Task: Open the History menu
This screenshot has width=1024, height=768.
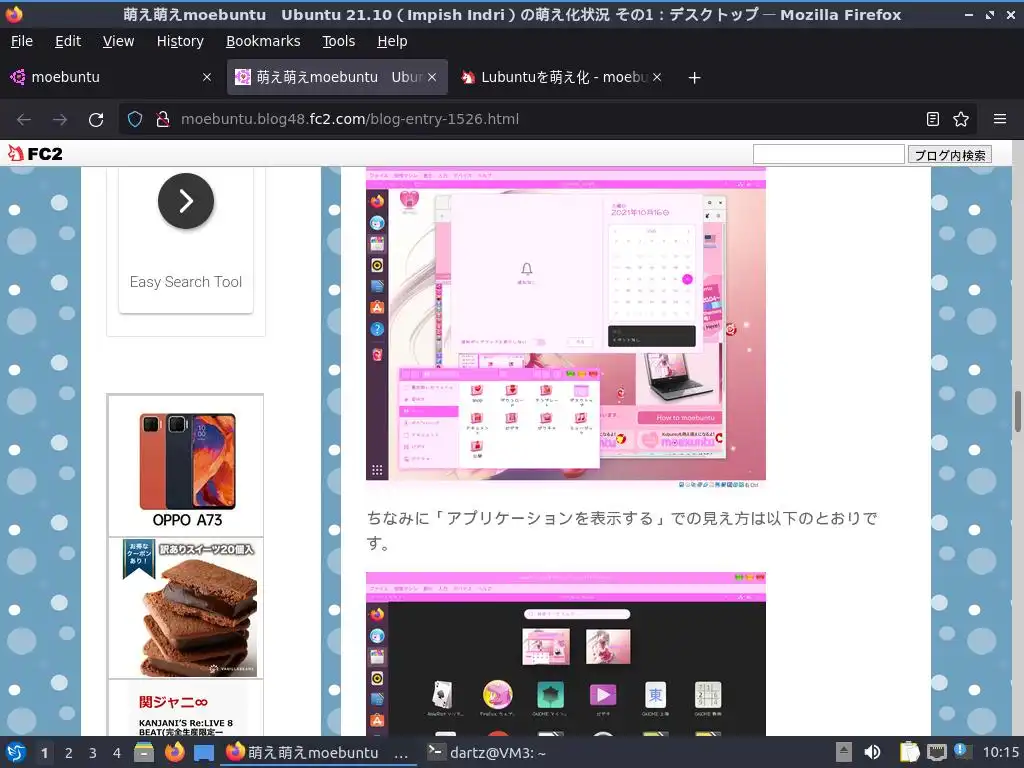Action: point(180,41)
